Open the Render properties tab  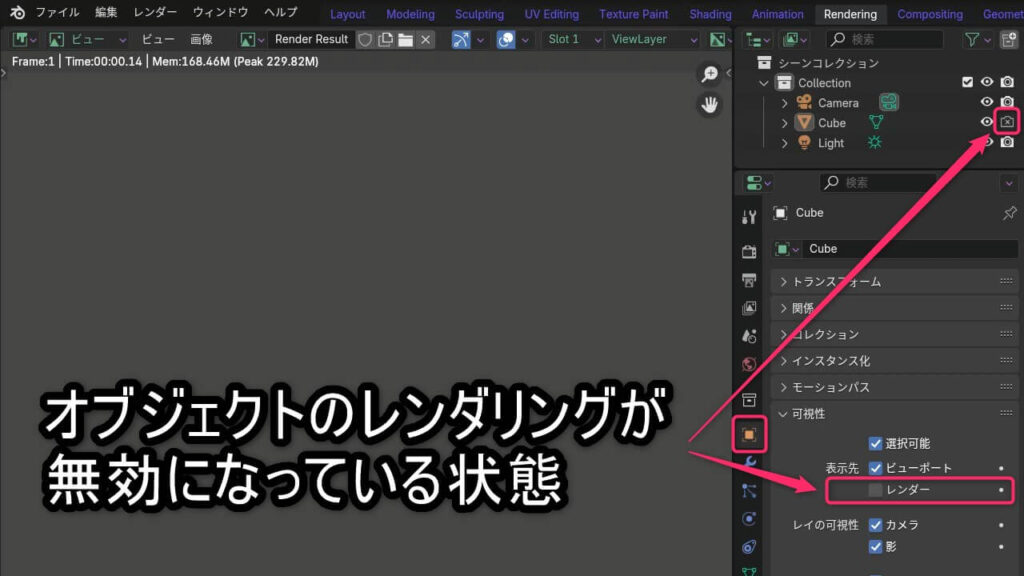tap(749, 251)
